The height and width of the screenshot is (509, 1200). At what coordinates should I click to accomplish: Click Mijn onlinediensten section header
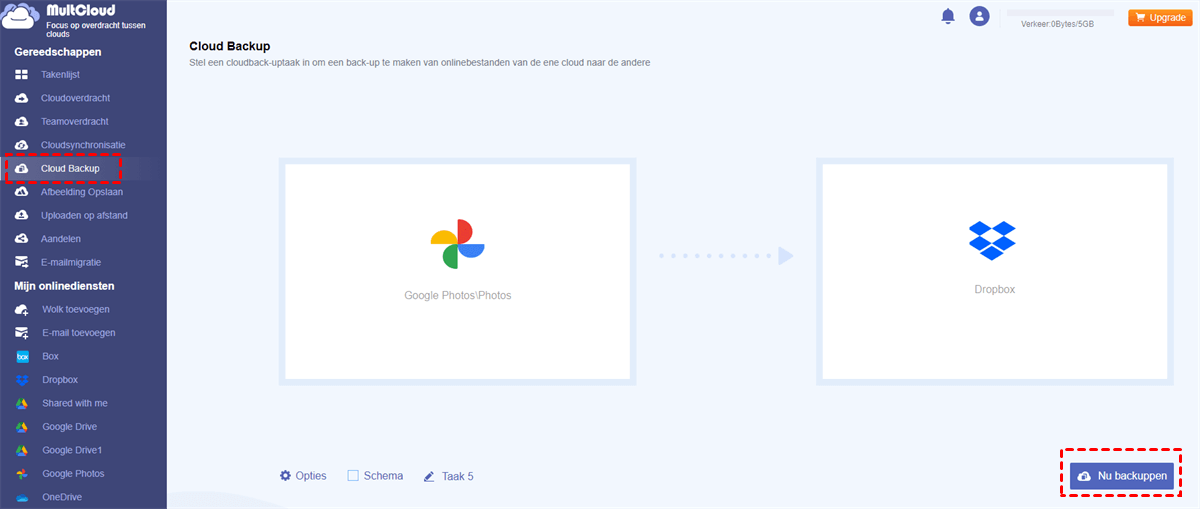[x=64, y=286]
